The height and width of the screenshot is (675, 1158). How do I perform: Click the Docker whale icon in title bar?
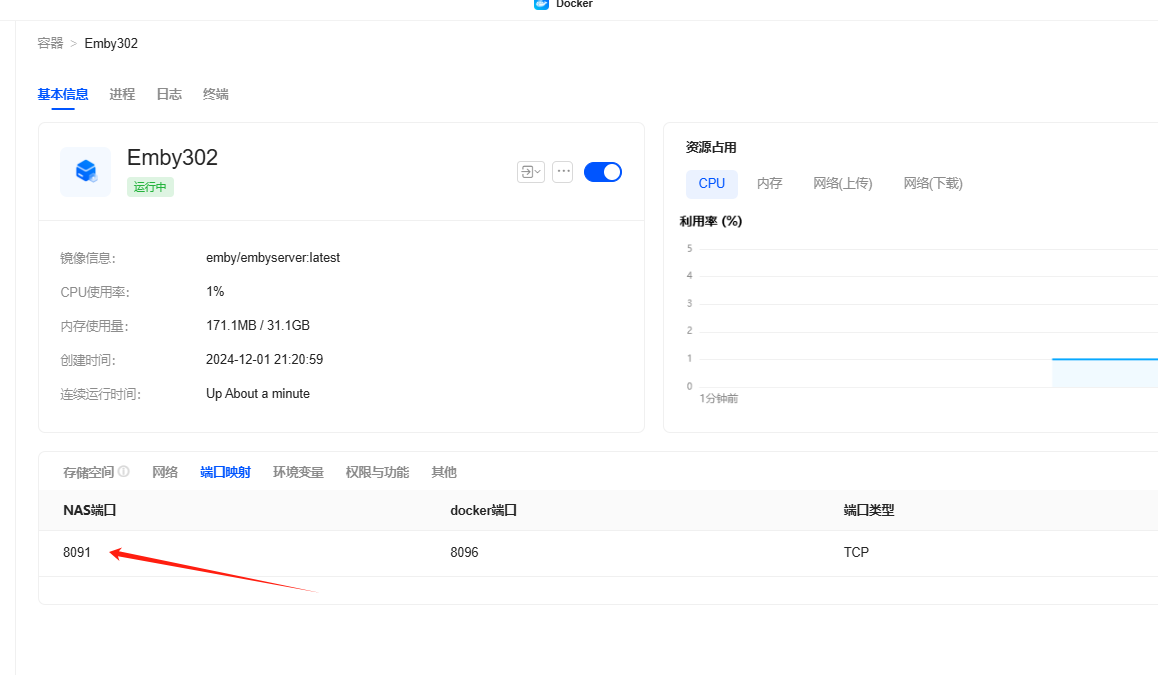point(541,4)
